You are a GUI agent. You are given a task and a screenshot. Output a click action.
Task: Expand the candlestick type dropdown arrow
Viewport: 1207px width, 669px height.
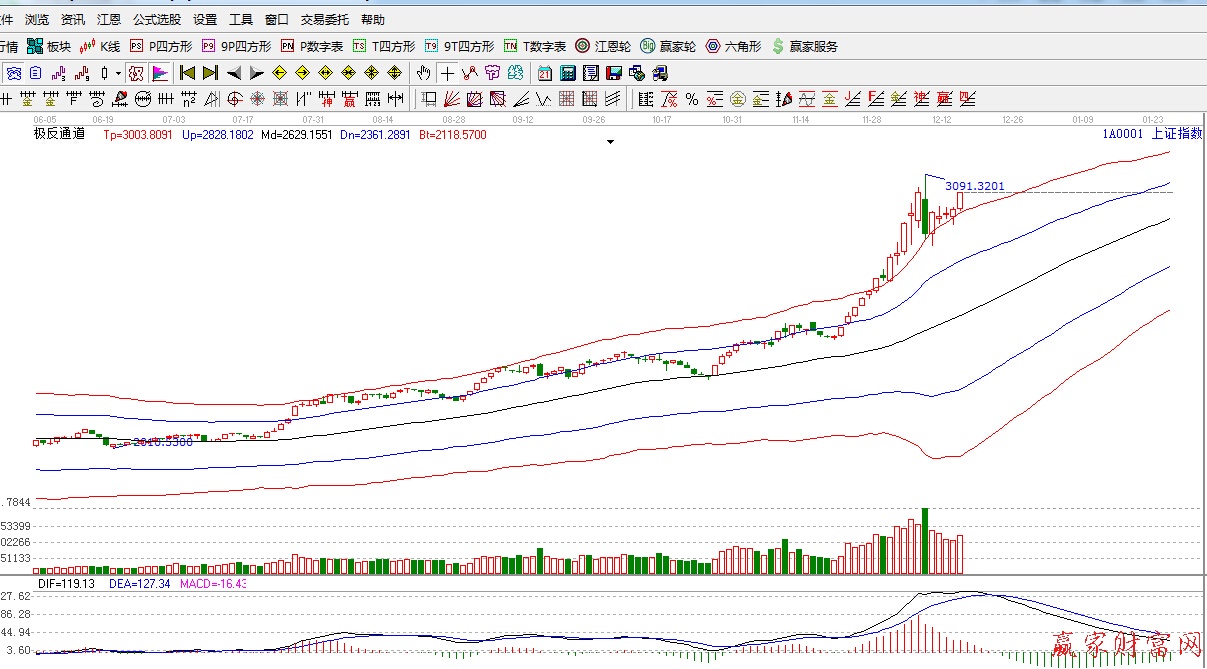pyautogui.click(x=118, y=73)
